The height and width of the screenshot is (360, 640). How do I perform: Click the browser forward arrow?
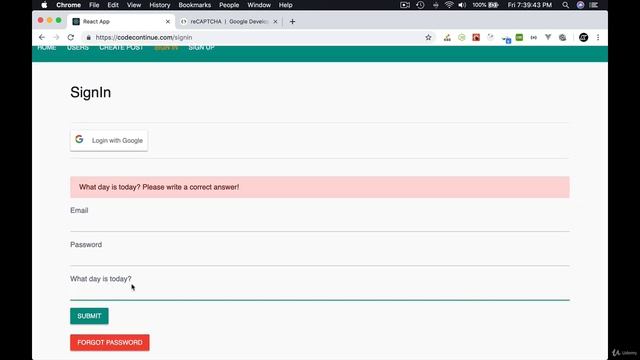pyautogui.click(x=56, y=37)
